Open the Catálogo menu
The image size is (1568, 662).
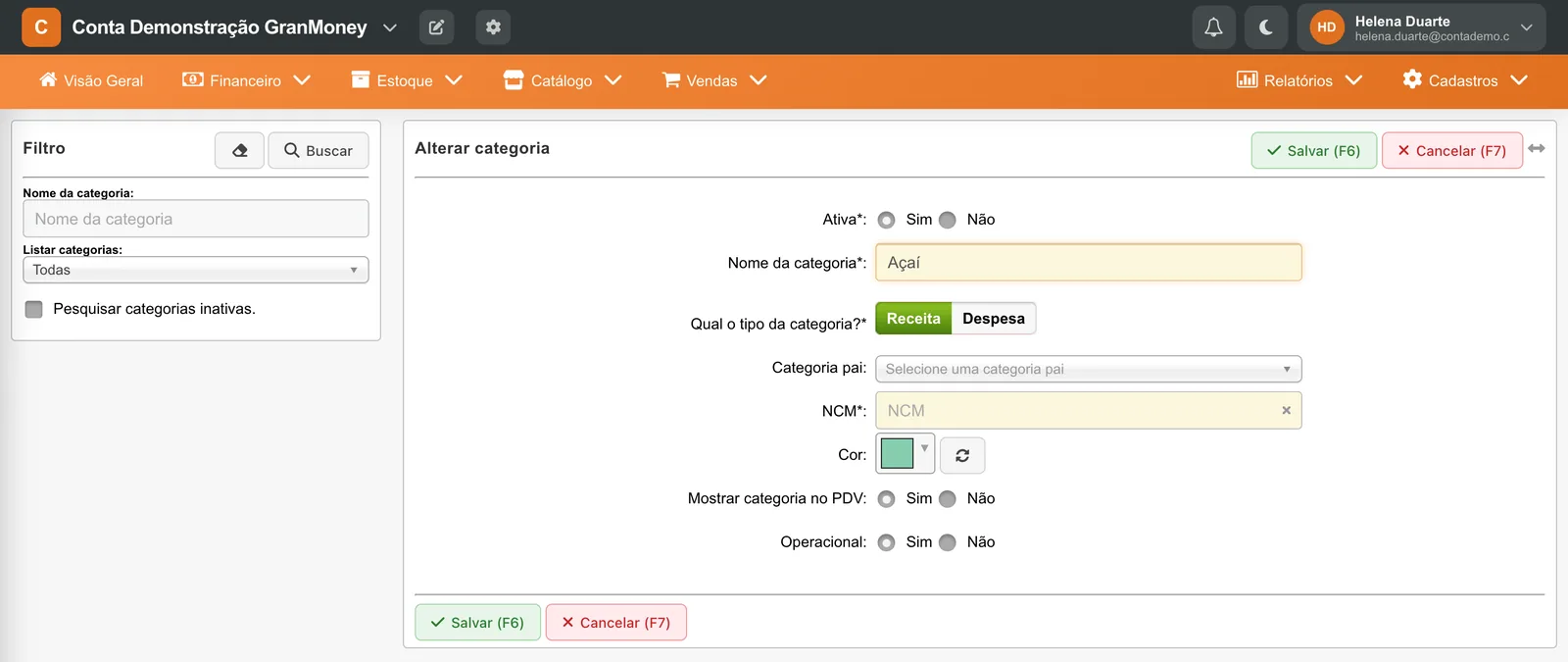[563, 80]
